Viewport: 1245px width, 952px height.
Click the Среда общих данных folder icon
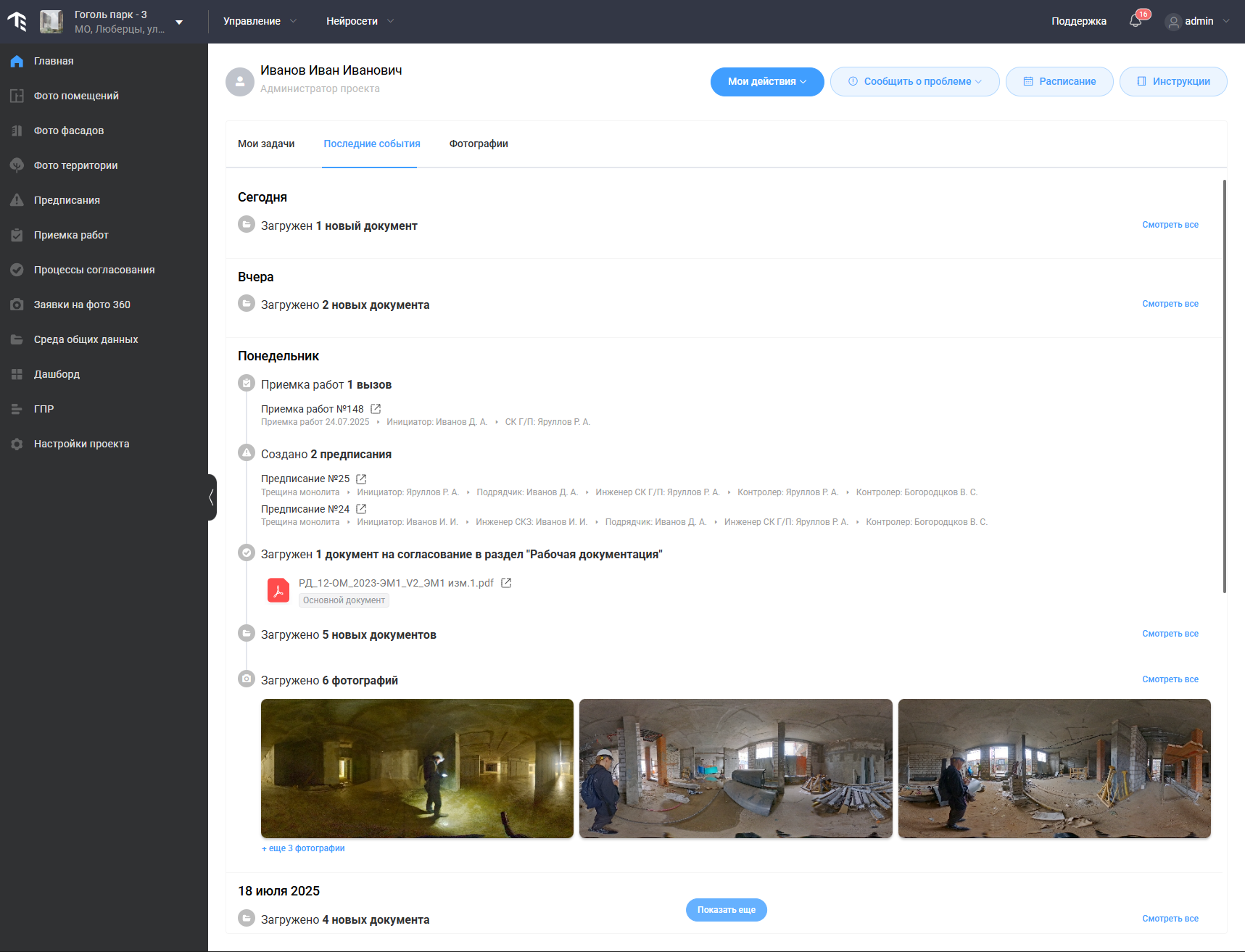pyautogui.click(x=17, y=339)
